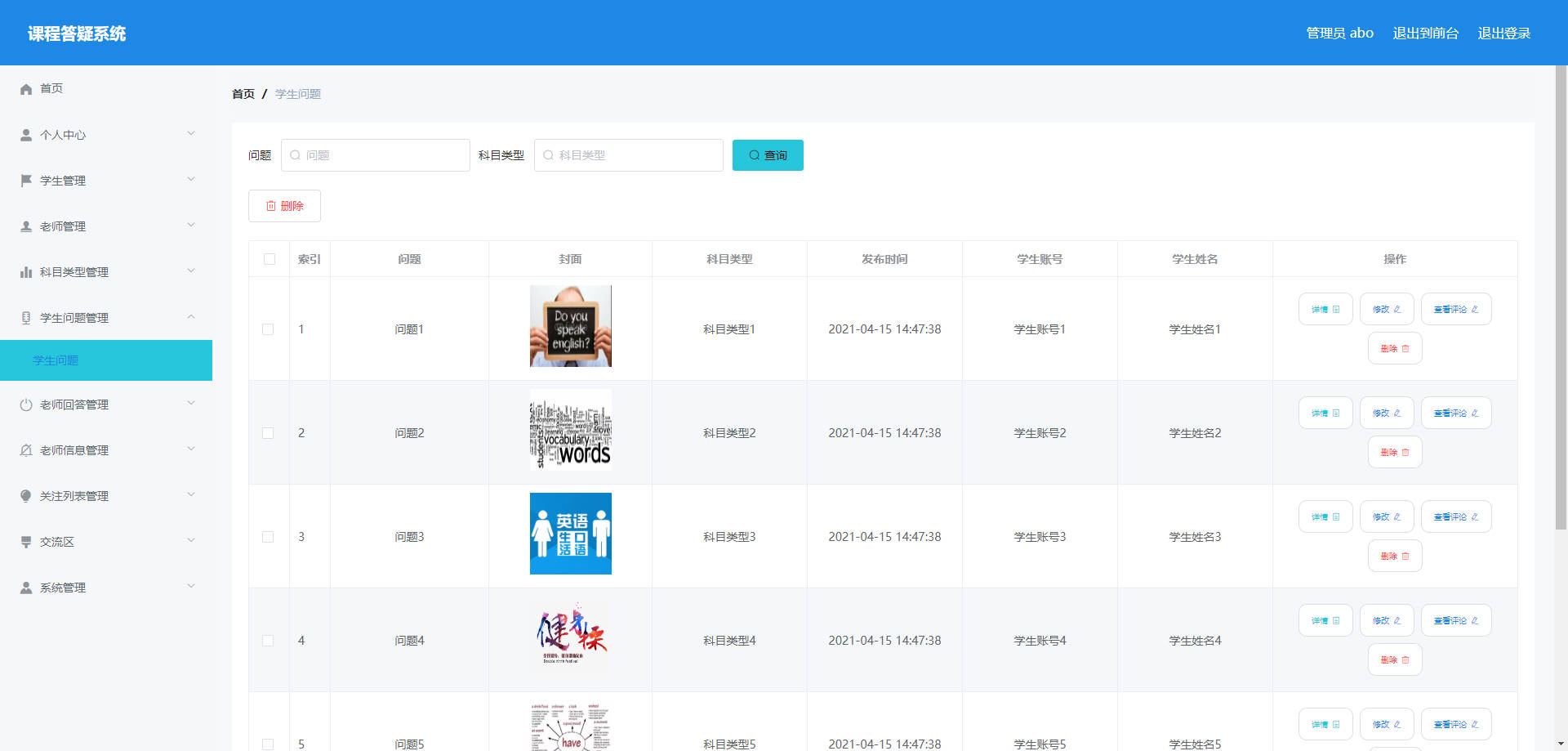
Task: Click 修改 for 问题4
Action: click(x=1387, y=620)
